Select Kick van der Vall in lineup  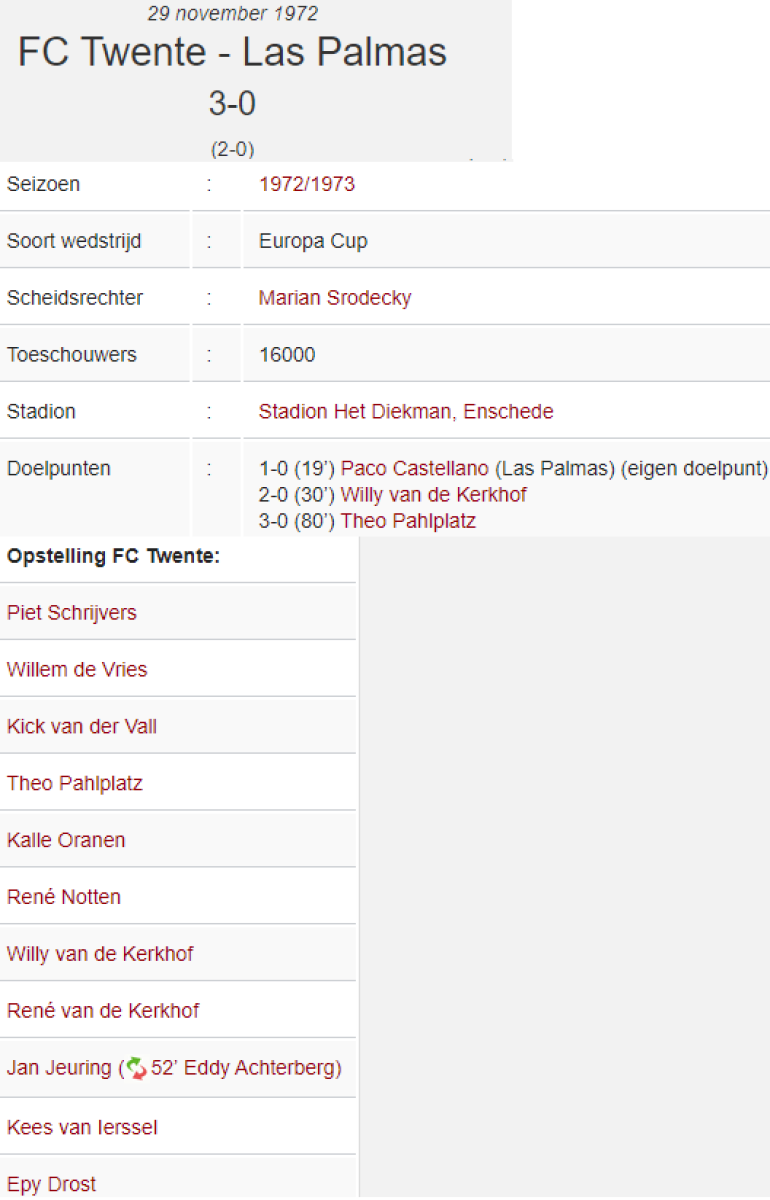pos(82,727)
